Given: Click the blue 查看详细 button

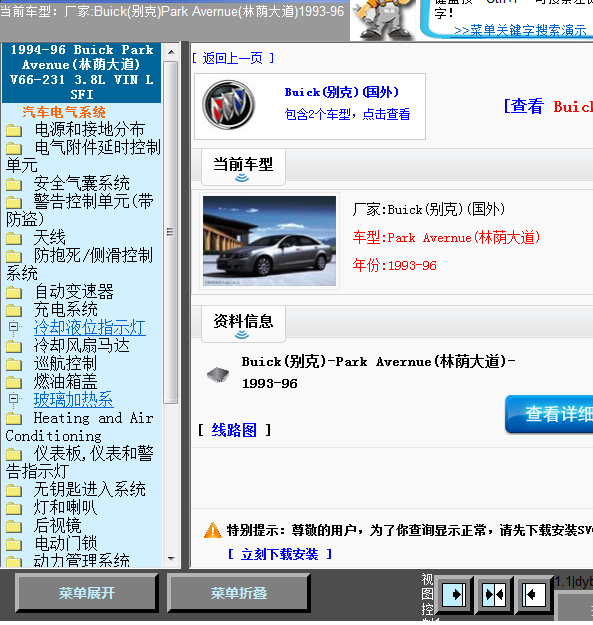Looking at the screenshot, I should pyautogui.click(x=549, y=414).
